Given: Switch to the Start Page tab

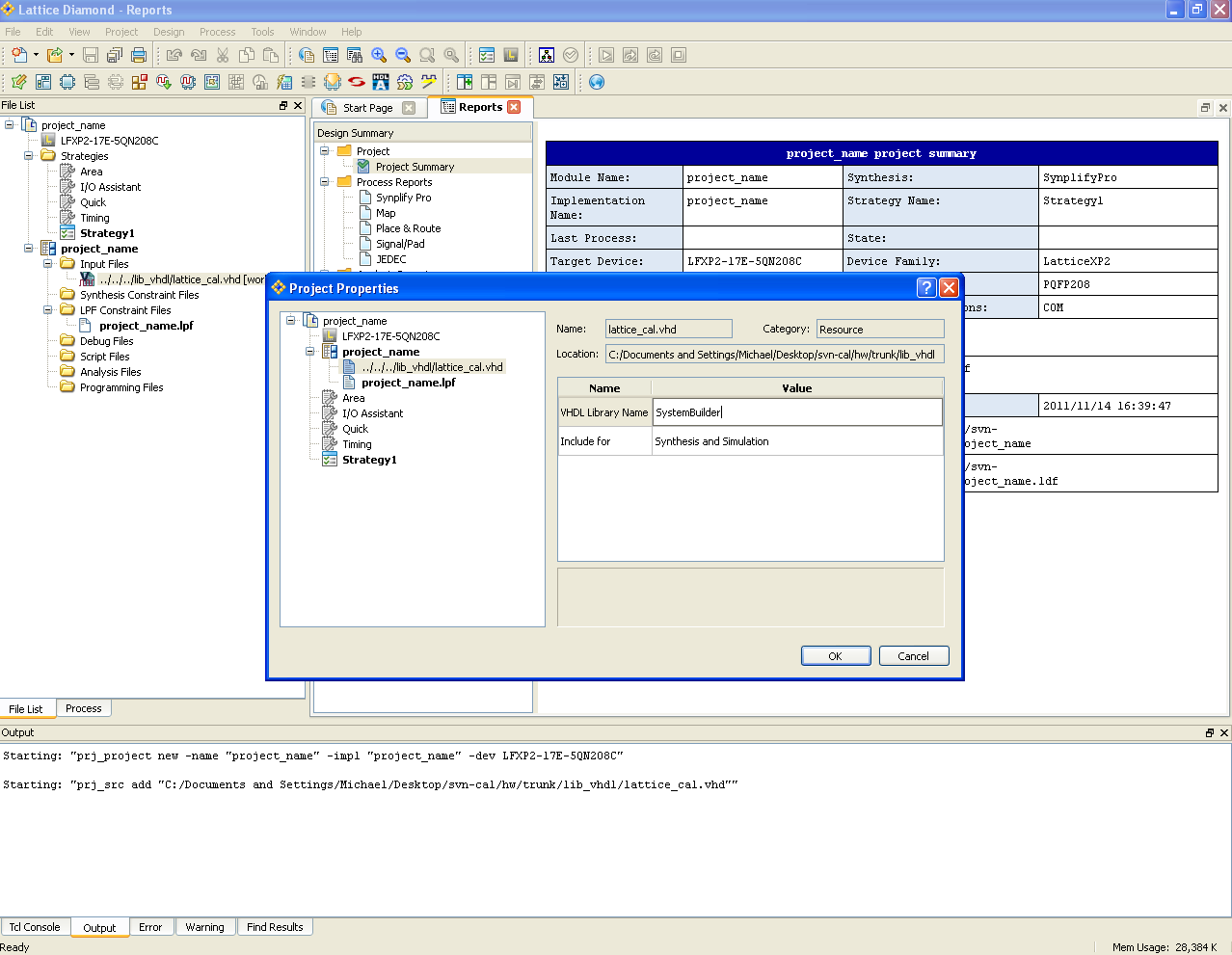Looking at the screenshot, I should click(x=369, y=108).
